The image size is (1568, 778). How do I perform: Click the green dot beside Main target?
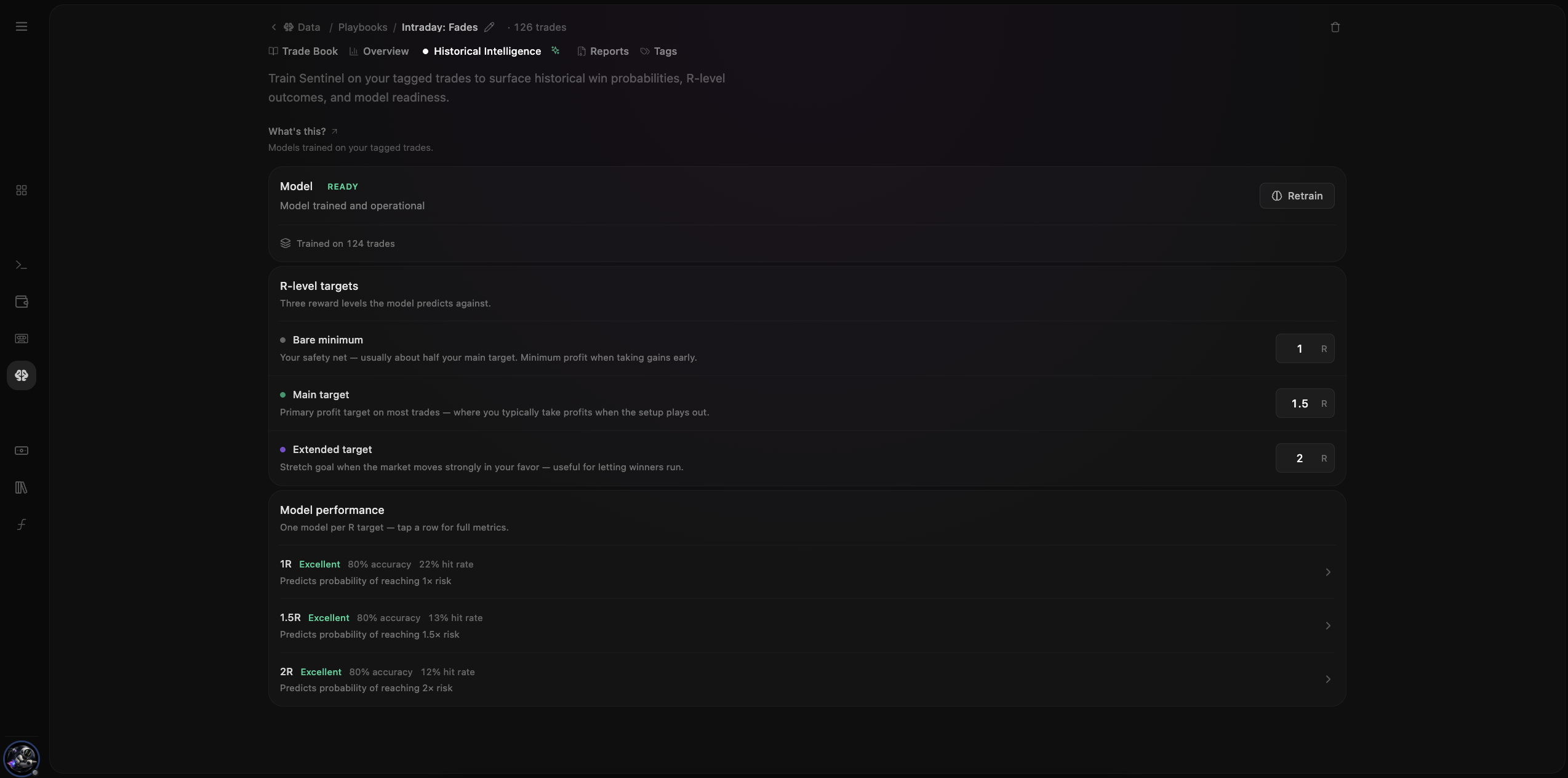pos(283,395)
